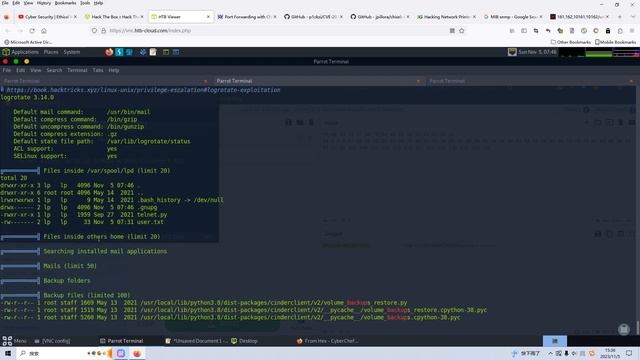
Task: Close the middle Parrot Terminal tab
Action: coord(418,81)
